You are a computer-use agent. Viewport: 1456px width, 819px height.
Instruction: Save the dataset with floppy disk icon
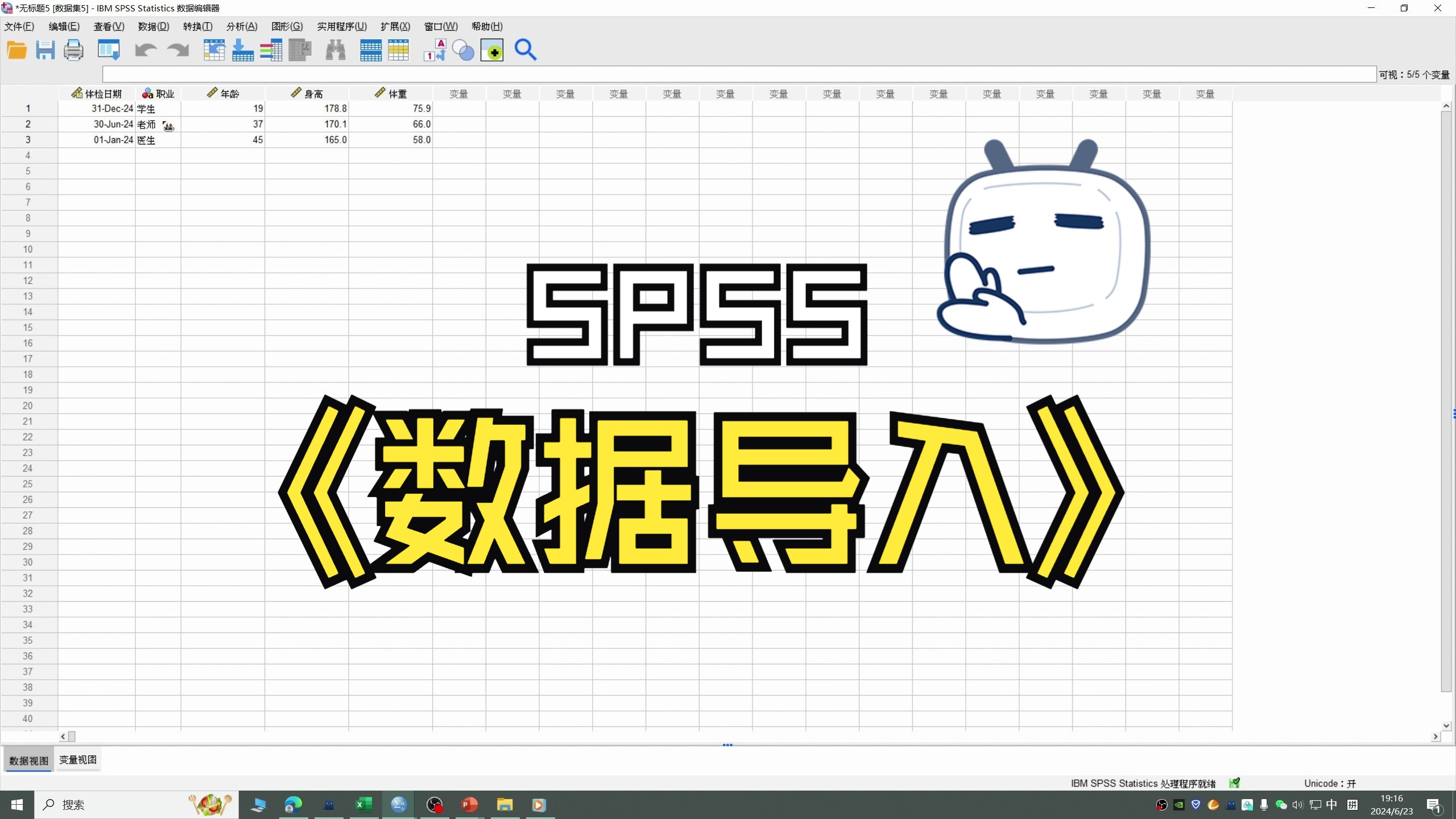45,51
